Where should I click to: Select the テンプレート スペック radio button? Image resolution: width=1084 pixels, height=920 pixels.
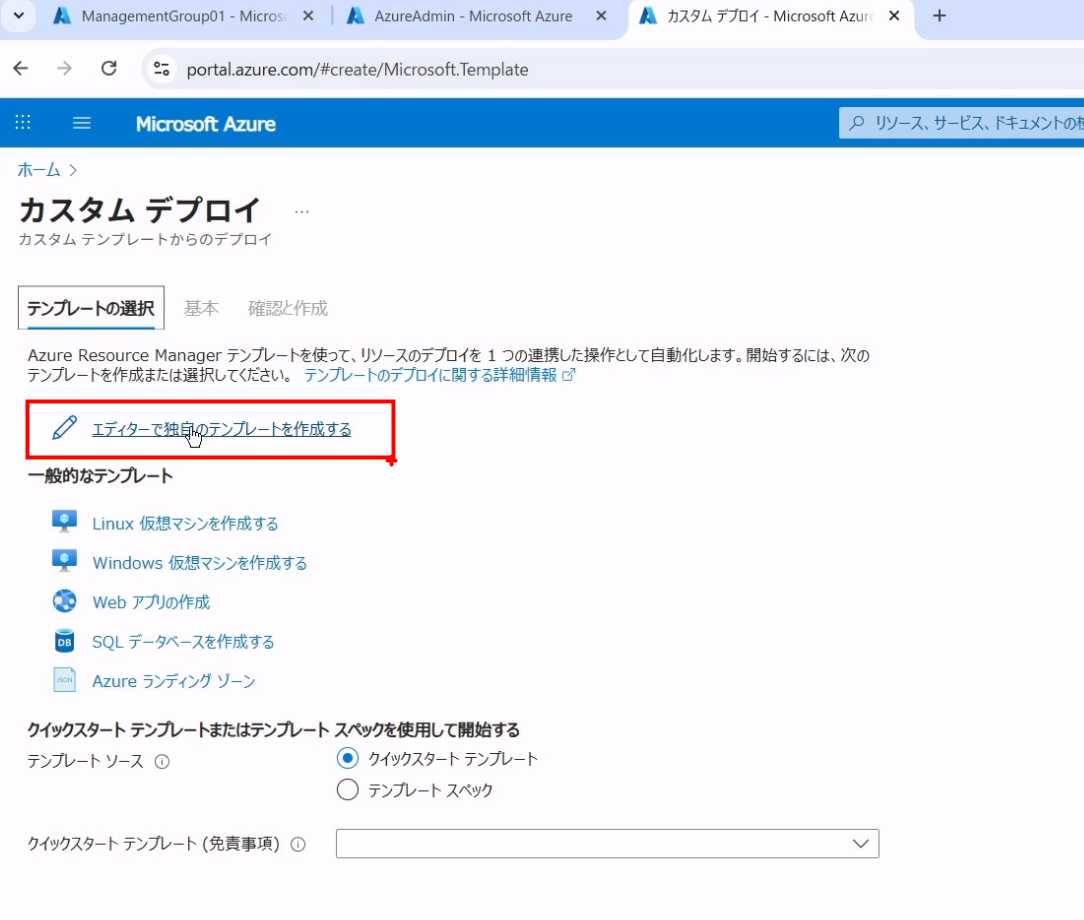click(x=347, y=790)
